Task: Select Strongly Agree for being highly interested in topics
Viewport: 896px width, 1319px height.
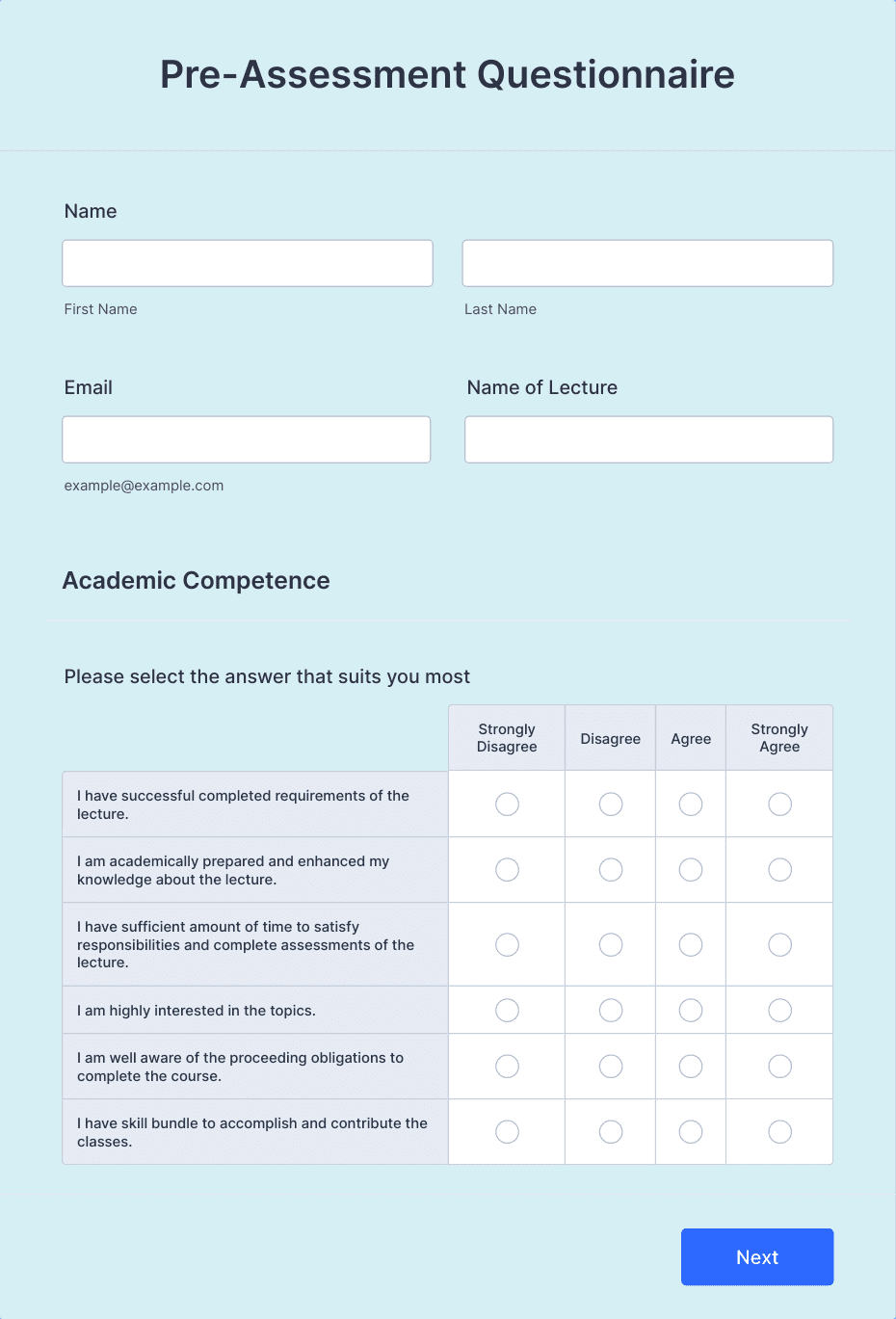Action: (778, 1010)
